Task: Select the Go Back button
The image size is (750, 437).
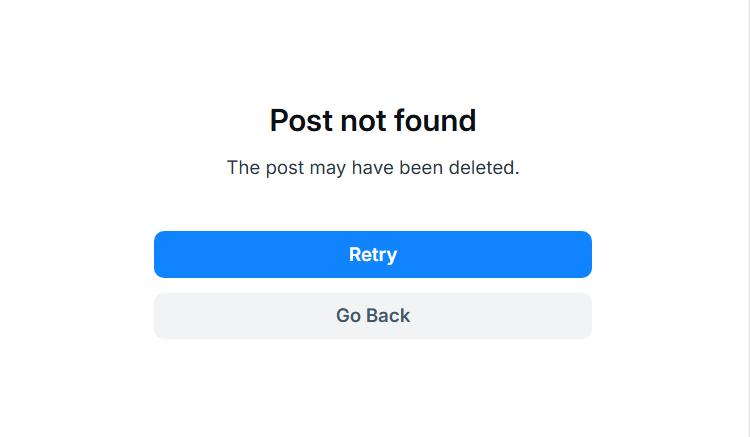Action: coord(373,316)
